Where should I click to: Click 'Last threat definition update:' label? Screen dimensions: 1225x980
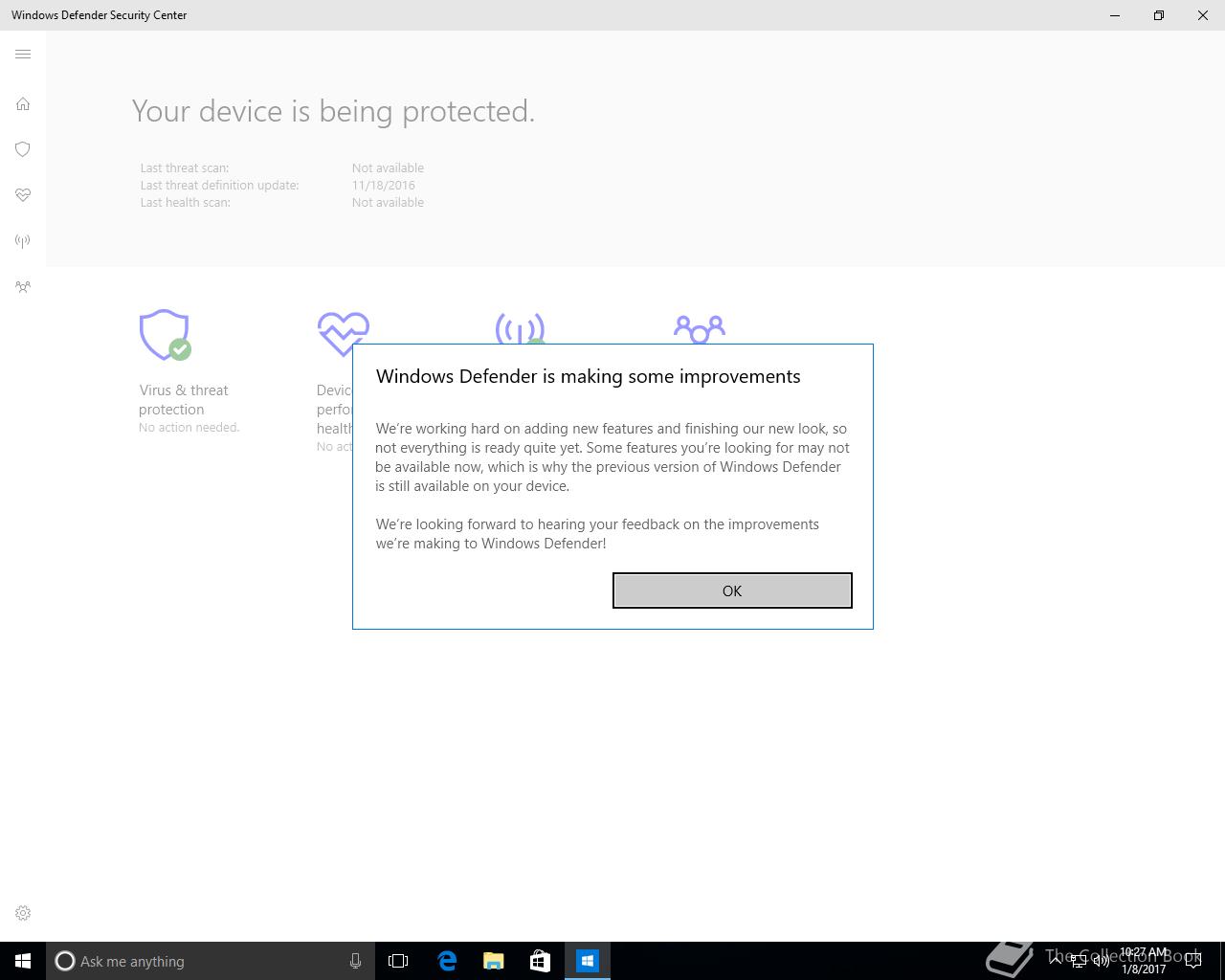pos(220,186)
